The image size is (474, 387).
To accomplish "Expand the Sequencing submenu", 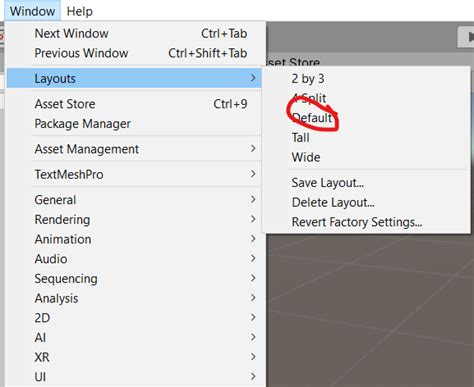I will click(x=133, y=279).
